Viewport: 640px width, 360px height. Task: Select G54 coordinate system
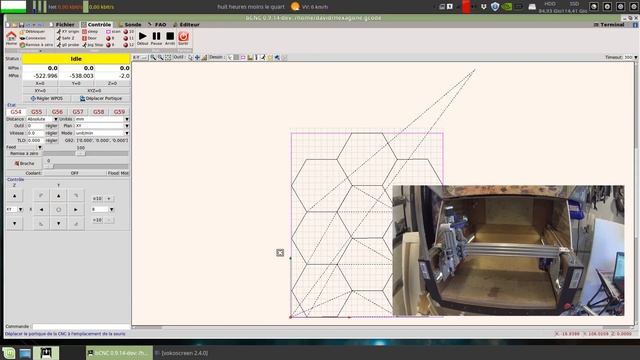[x=16, y=111]
